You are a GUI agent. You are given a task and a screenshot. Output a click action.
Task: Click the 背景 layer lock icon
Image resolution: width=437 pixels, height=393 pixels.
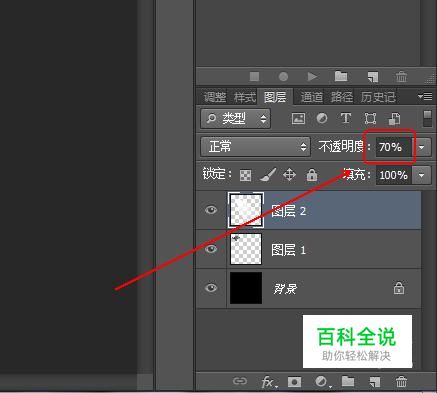[x=399, y=288]
